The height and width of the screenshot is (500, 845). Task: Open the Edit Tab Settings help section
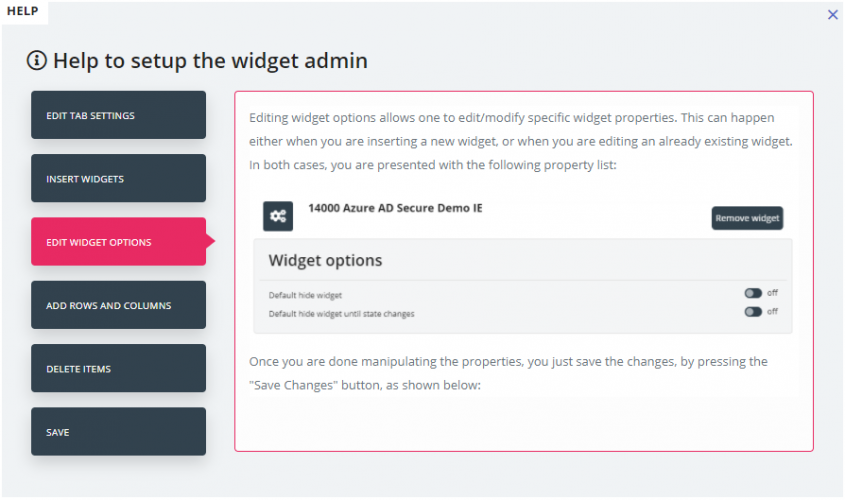tap(118, 115)
